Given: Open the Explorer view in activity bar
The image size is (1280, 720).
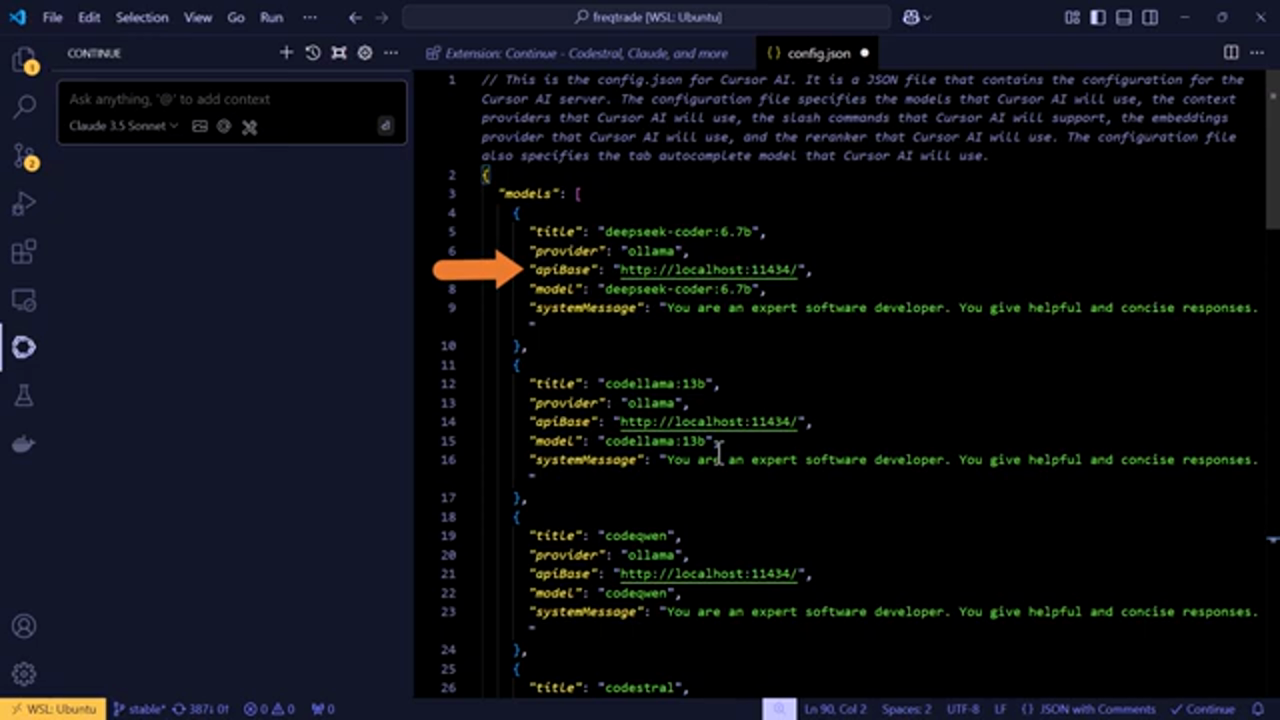Looking at the screenshot, I should (24, 61).
